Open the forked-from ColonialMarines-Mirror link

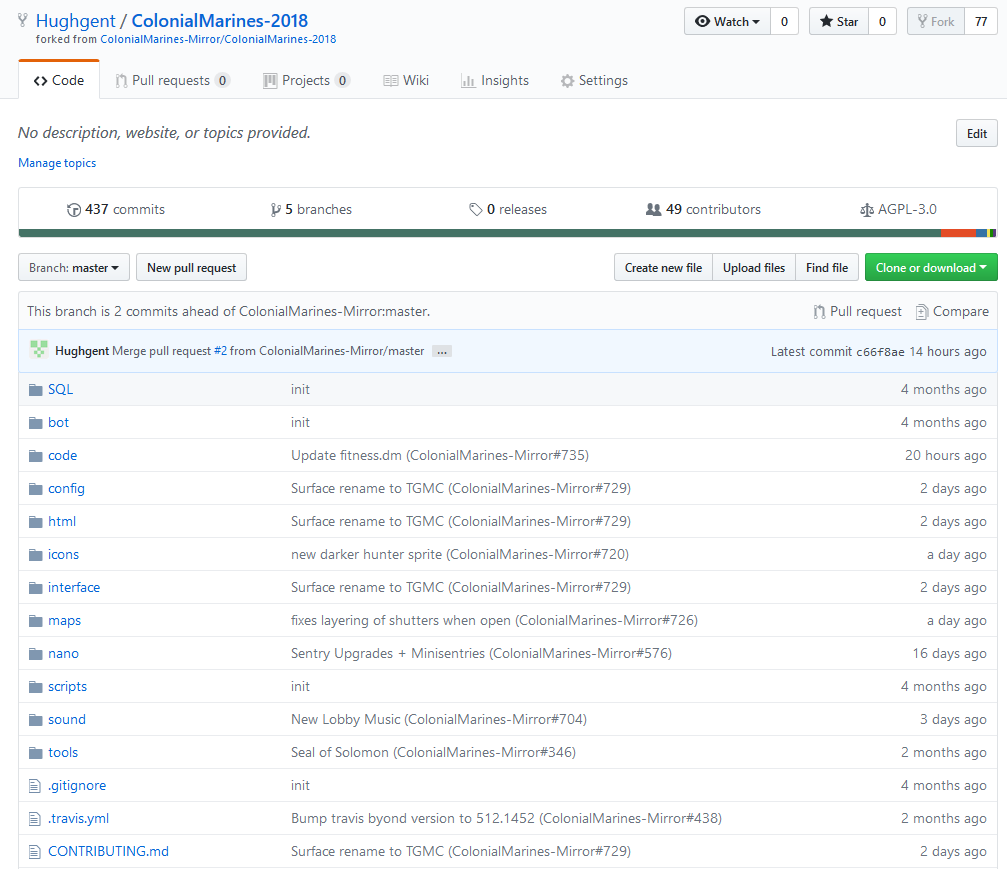pyautogui.click(x=218, y=39)
